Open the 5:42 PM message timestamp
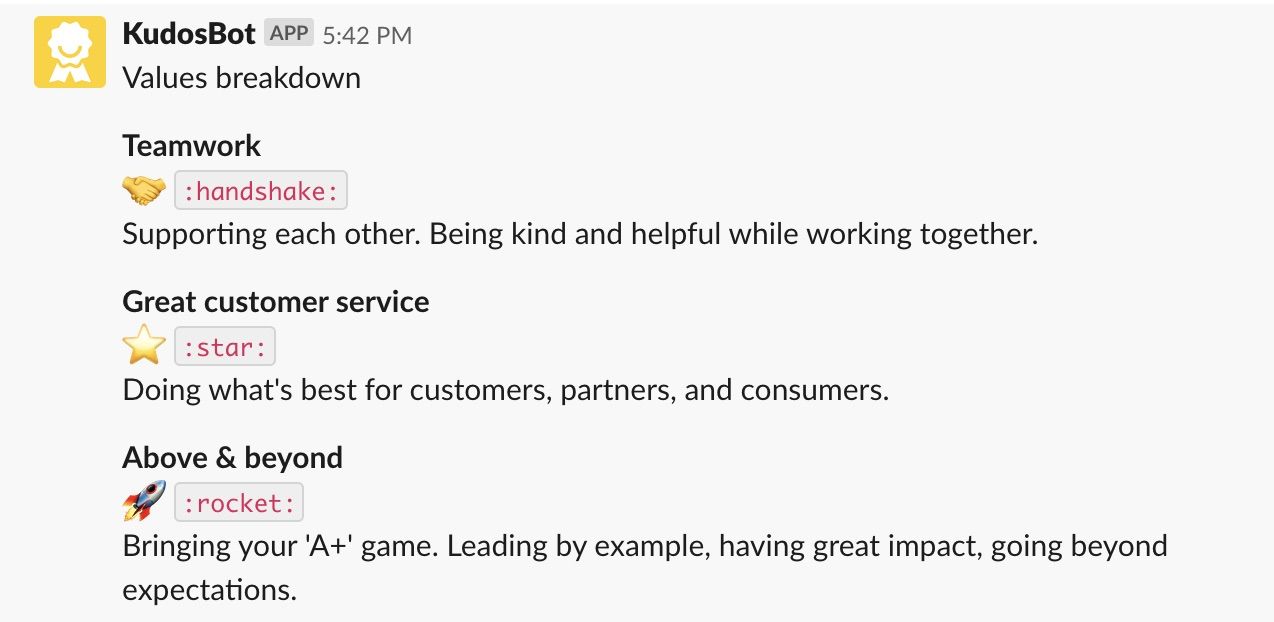Viewport: 1274px width, 622px height. click(367, 36)
